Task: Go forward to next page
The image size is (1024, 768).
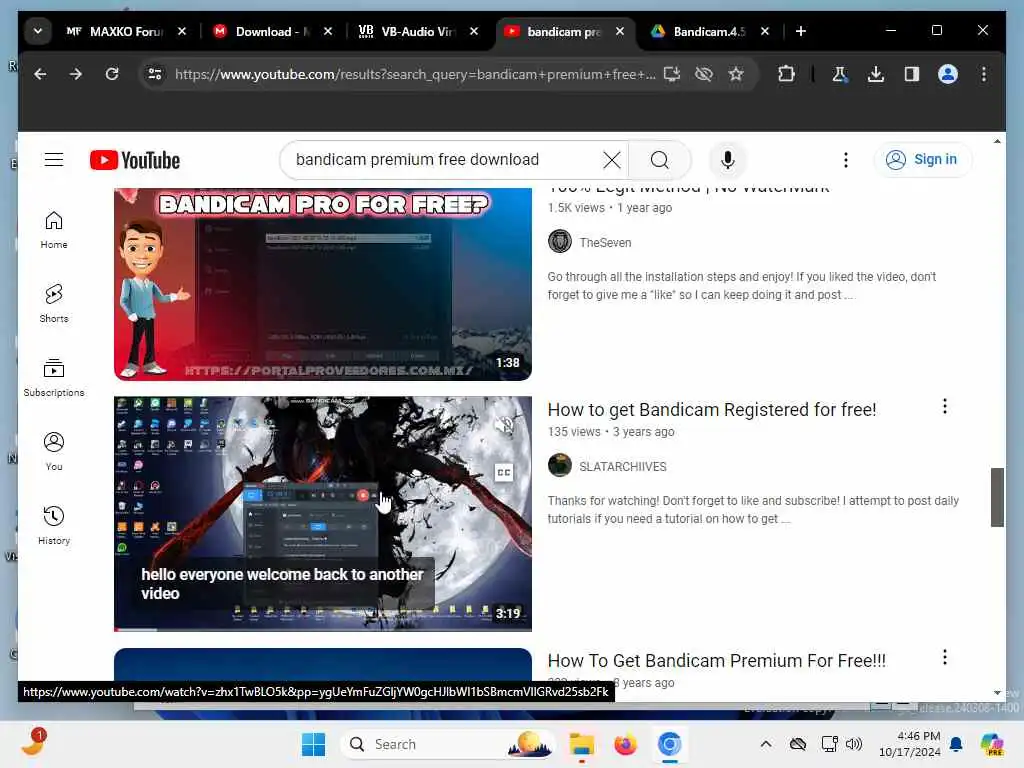Action: (x=76, y=74)
